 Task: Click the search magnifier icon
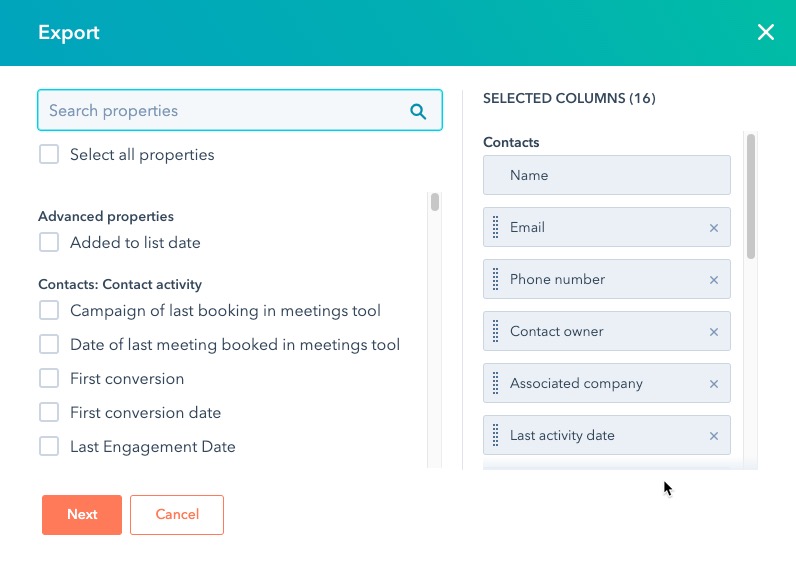coord(418,111)
